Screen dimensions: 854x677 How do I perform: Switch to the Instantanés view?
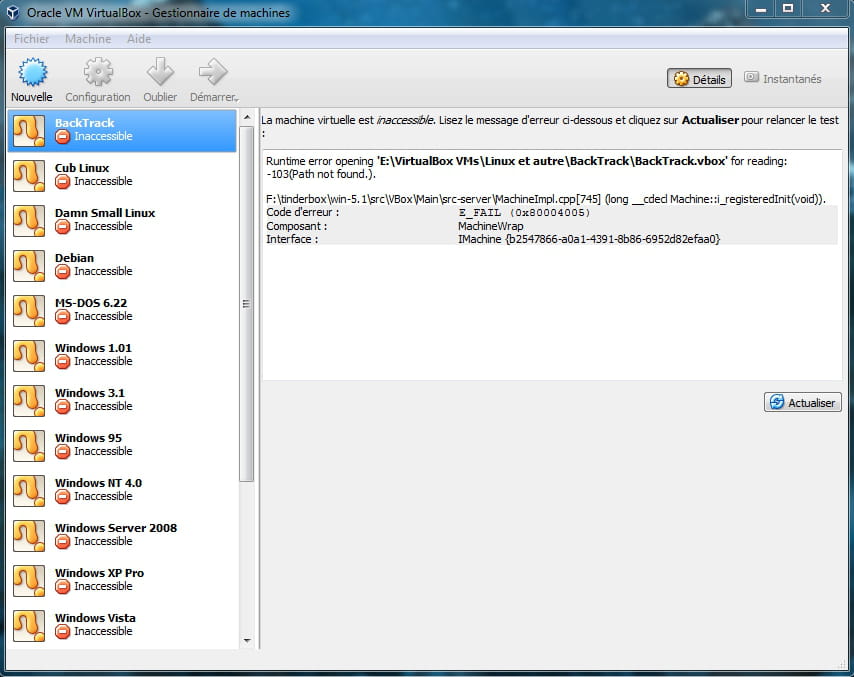[x=783, y=79]
